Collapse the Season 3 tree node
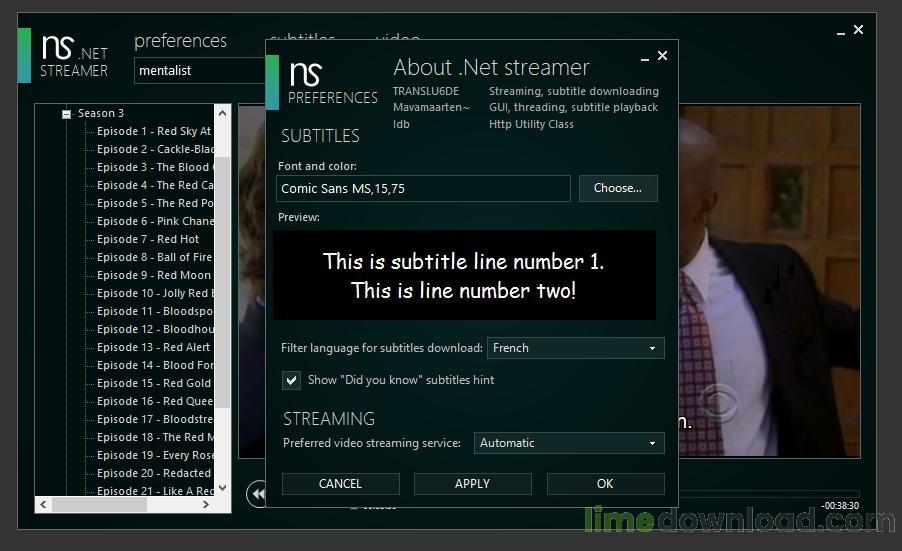Image resolution: width=902 pixels, height=551 pixels. 67,114
